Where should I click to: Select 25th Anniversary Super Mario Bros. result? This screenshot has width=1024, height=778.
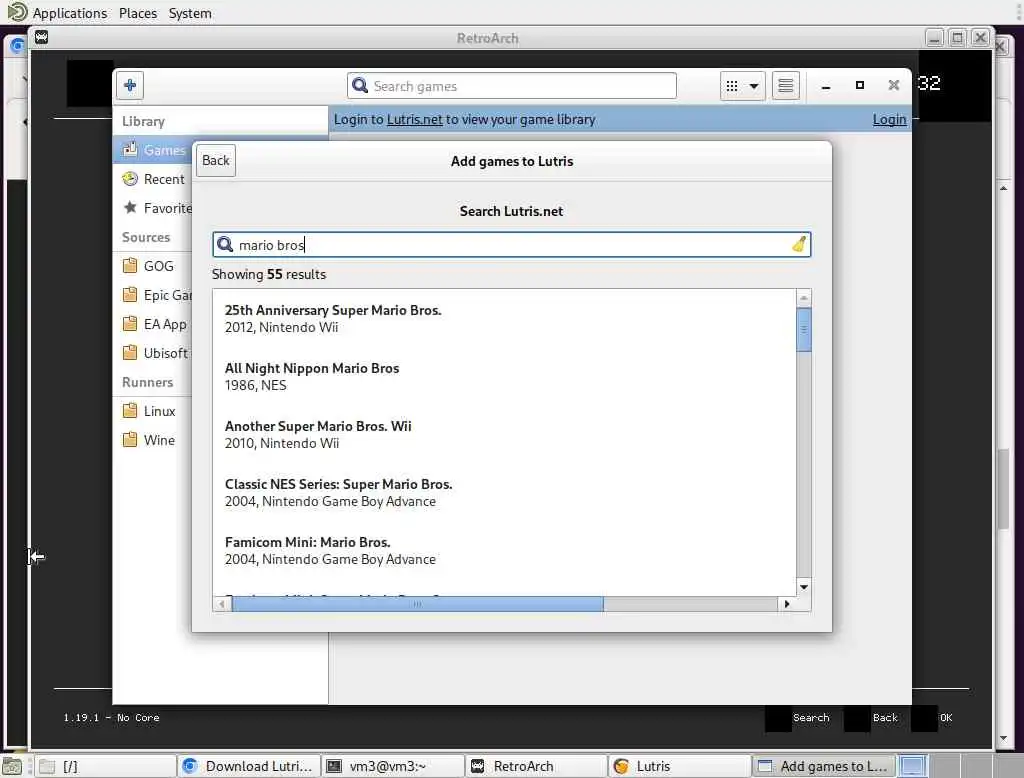pos(504,318)
